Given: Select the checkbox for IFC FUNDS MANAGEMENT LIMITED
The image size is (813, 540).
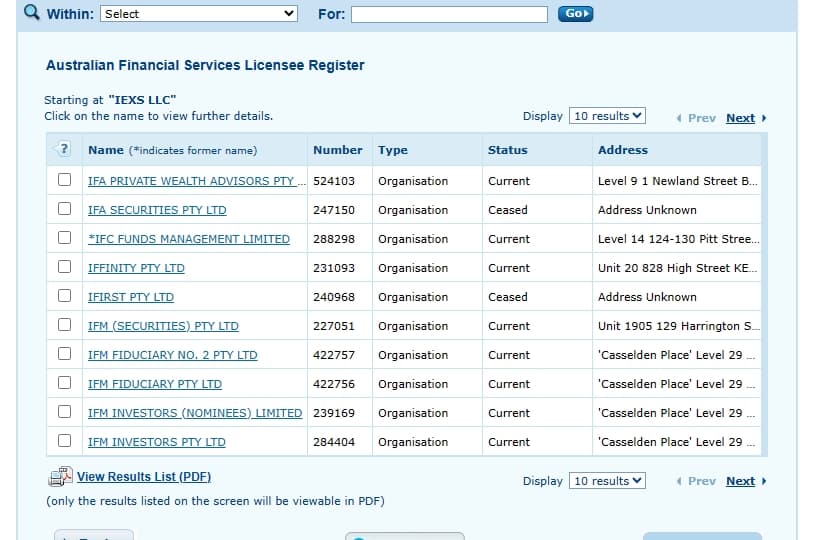Looking at the screenshot, I should pyautogui.click(x=64, y=238).
